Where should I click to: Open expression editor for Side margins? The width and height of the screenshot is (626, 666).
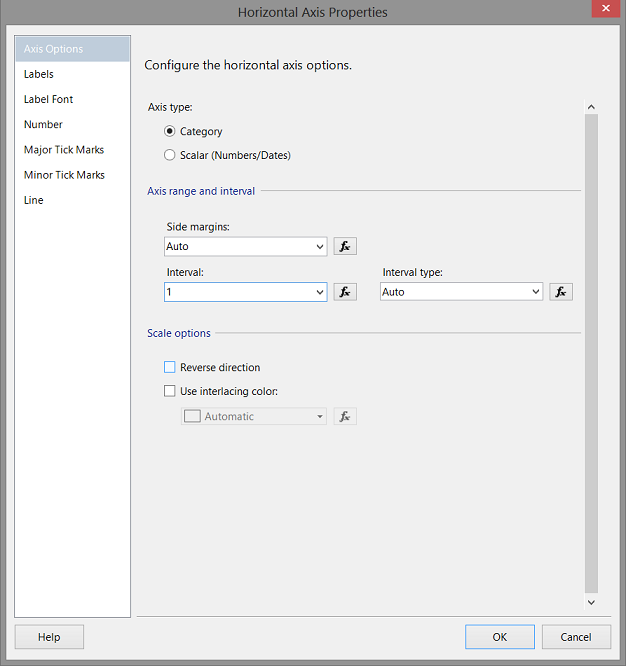click(x=345, y=246)
